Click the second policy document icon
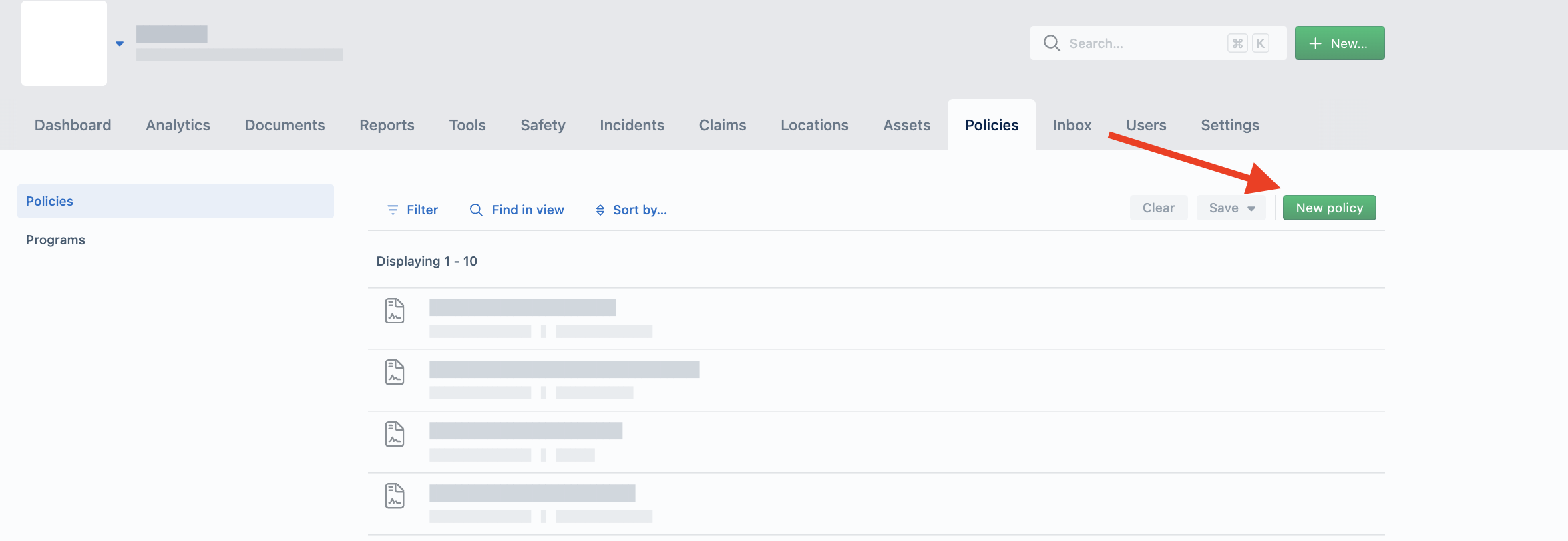The image size is (1568, 541). 395,372
